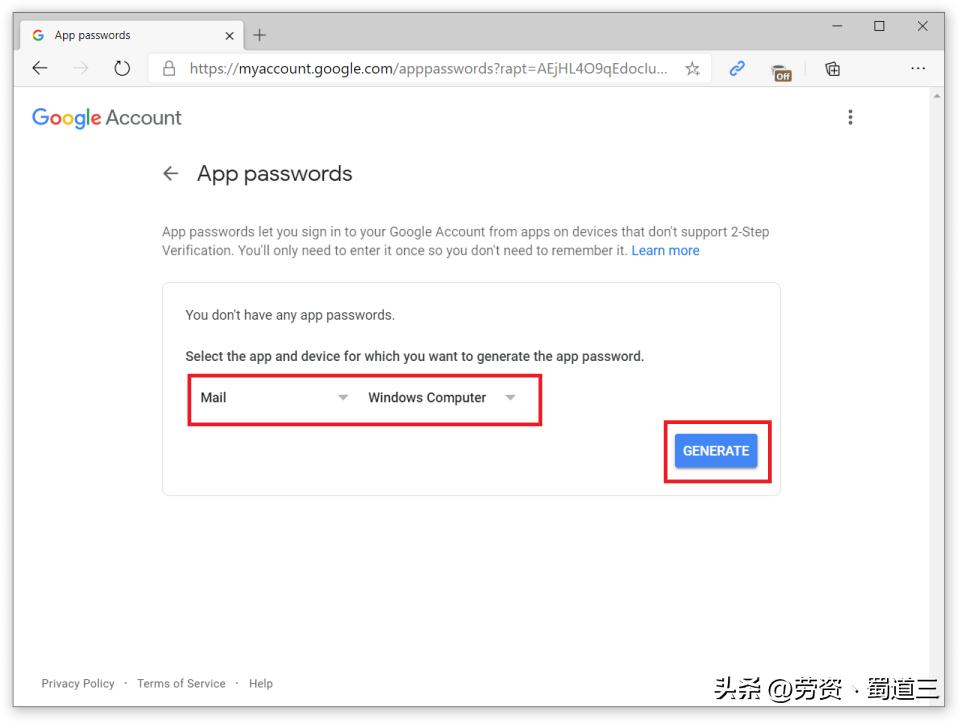Add this page to favorites via star icon
The height and width of the screenshot is (722, 960).
tap(691, 69)
